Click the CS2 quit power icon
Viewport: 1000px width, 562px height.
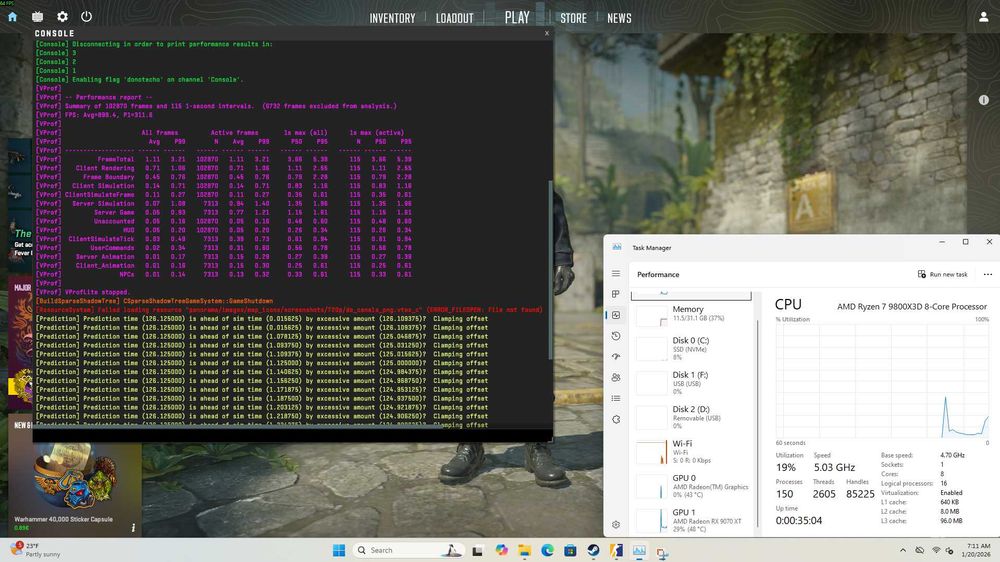pos(87,17)
